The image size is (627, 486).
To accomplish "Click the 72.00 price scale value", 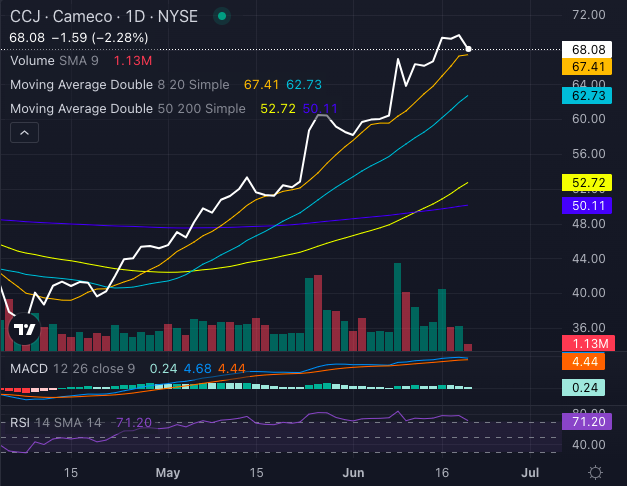I will 588,15.
